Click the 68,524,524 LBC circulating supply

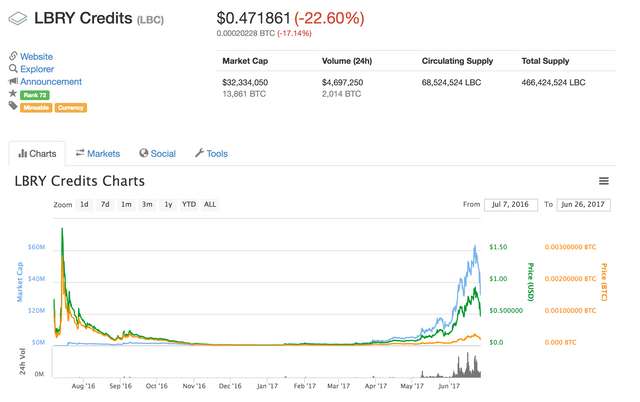coord(451,82)
